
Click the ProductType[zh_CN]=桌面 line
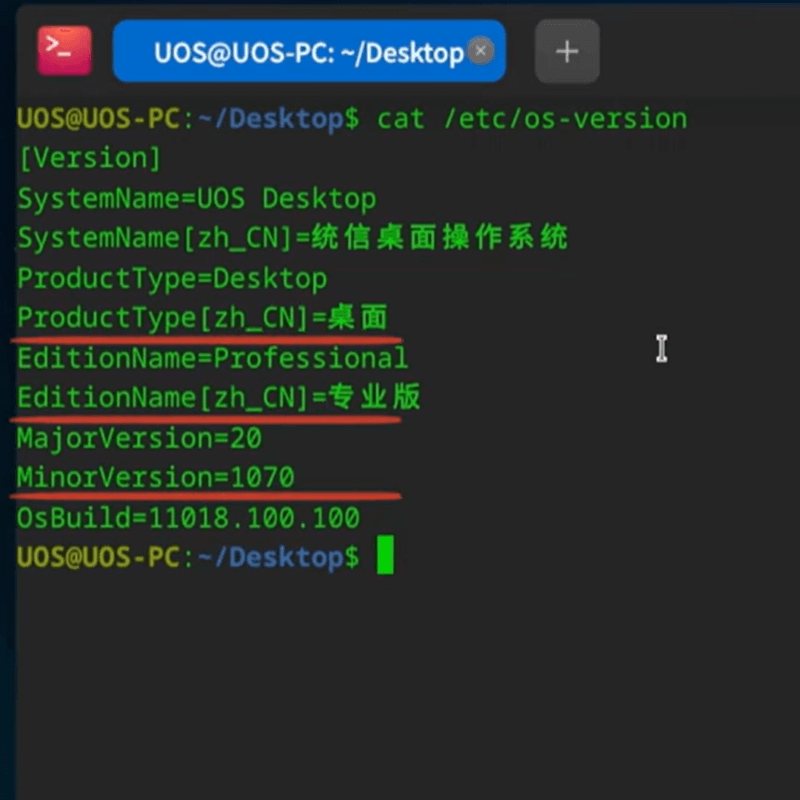pyautogui.click(x=203, y=318)
